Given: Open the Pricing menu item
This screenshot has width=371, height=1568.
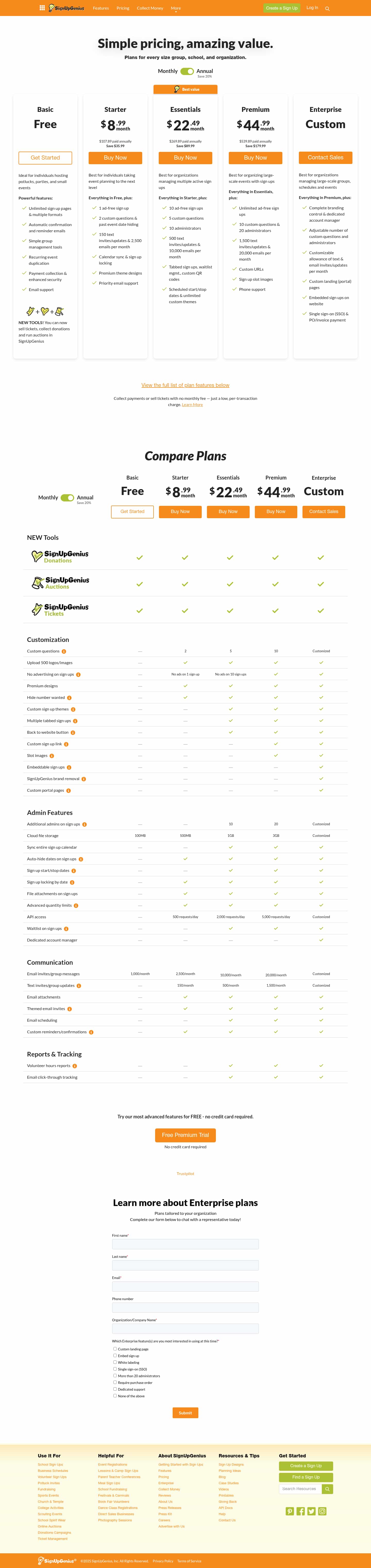Looking at the screenshot, I should (x=123, y=9).
